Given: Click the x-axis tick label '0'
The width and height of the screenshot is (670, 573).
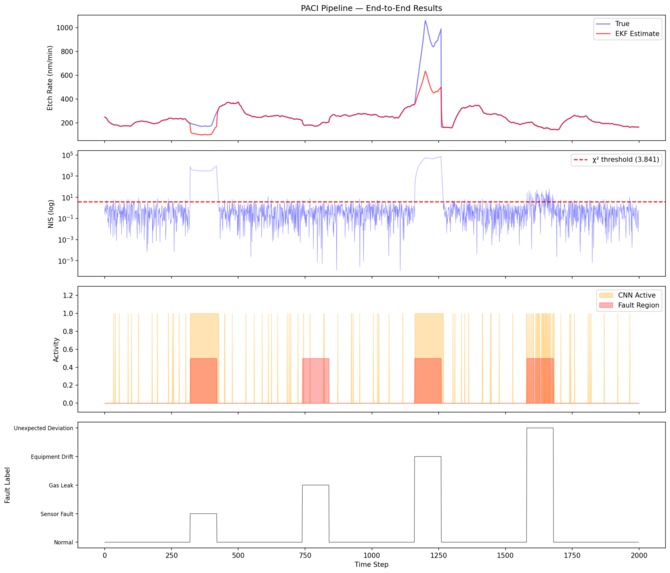Looking at the screenshot, I should (105, 555).
